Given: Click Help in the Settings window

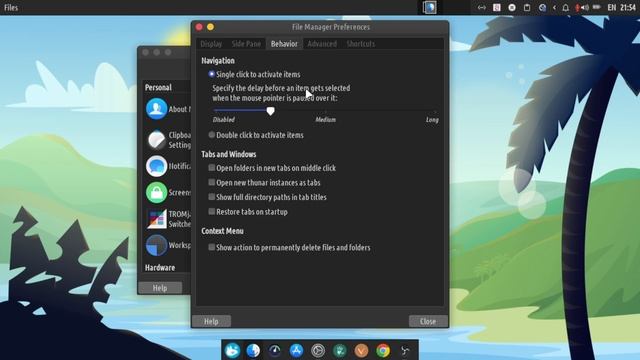Looking at the screenshot, I should (x=160, y=288).
